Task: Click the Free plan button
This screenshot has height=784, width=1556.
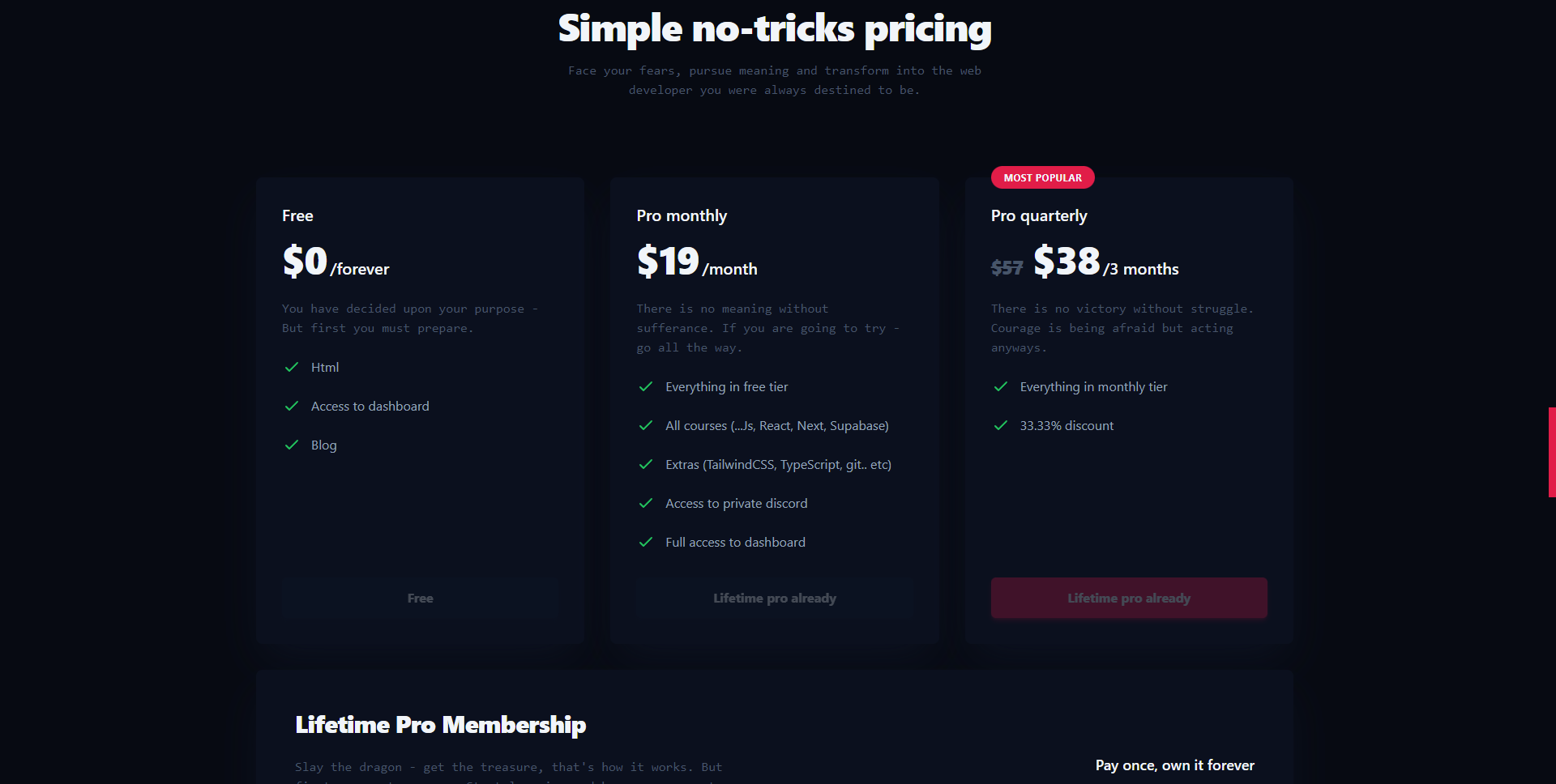Action: tap(420, 598)
